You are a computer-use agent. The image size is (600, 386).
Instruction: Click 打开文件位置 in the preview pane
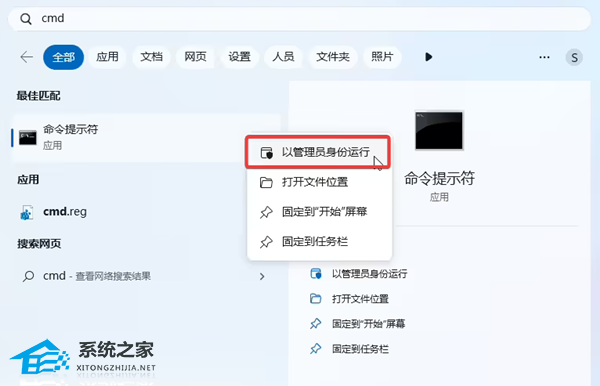coord(360,299)
